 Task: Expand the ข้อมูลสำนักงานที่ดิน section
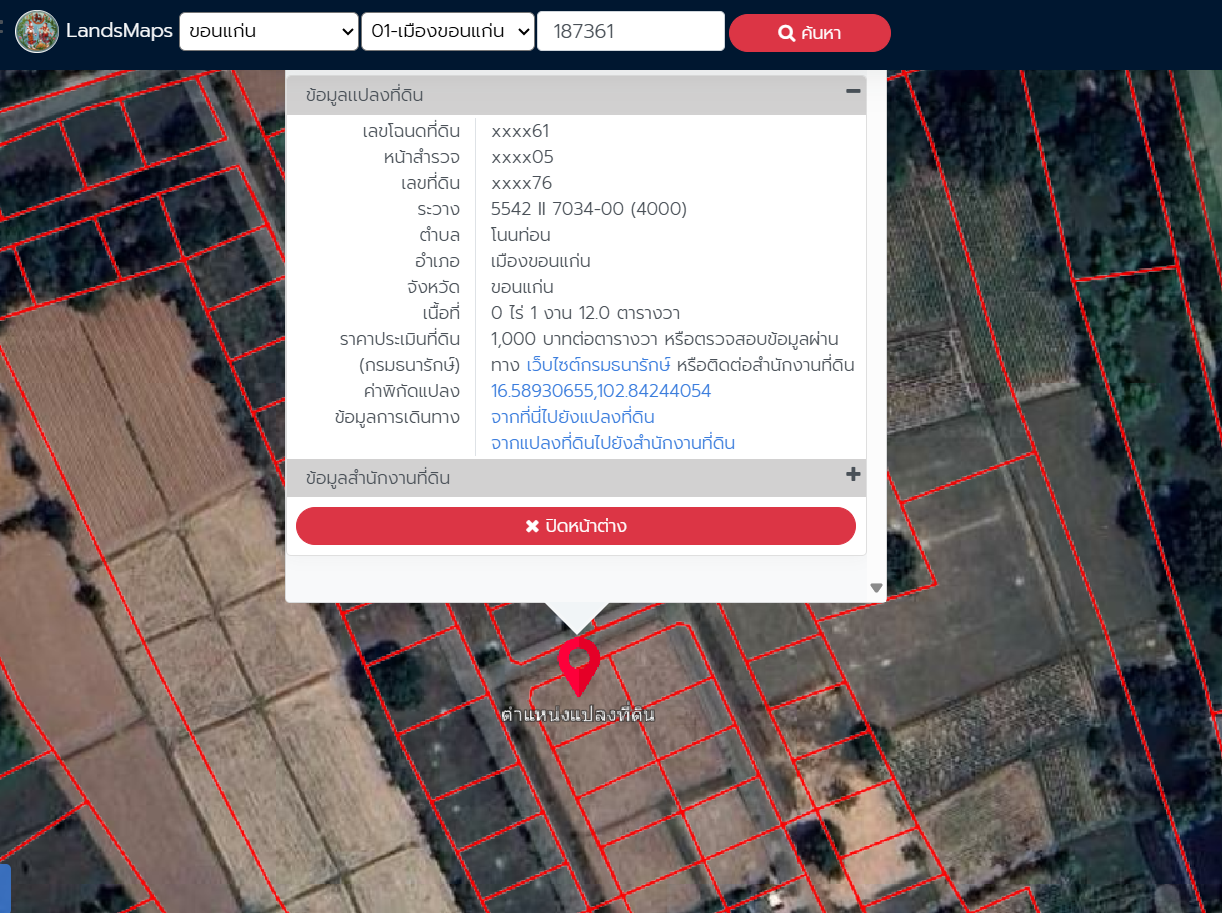(x=378, y=478)
